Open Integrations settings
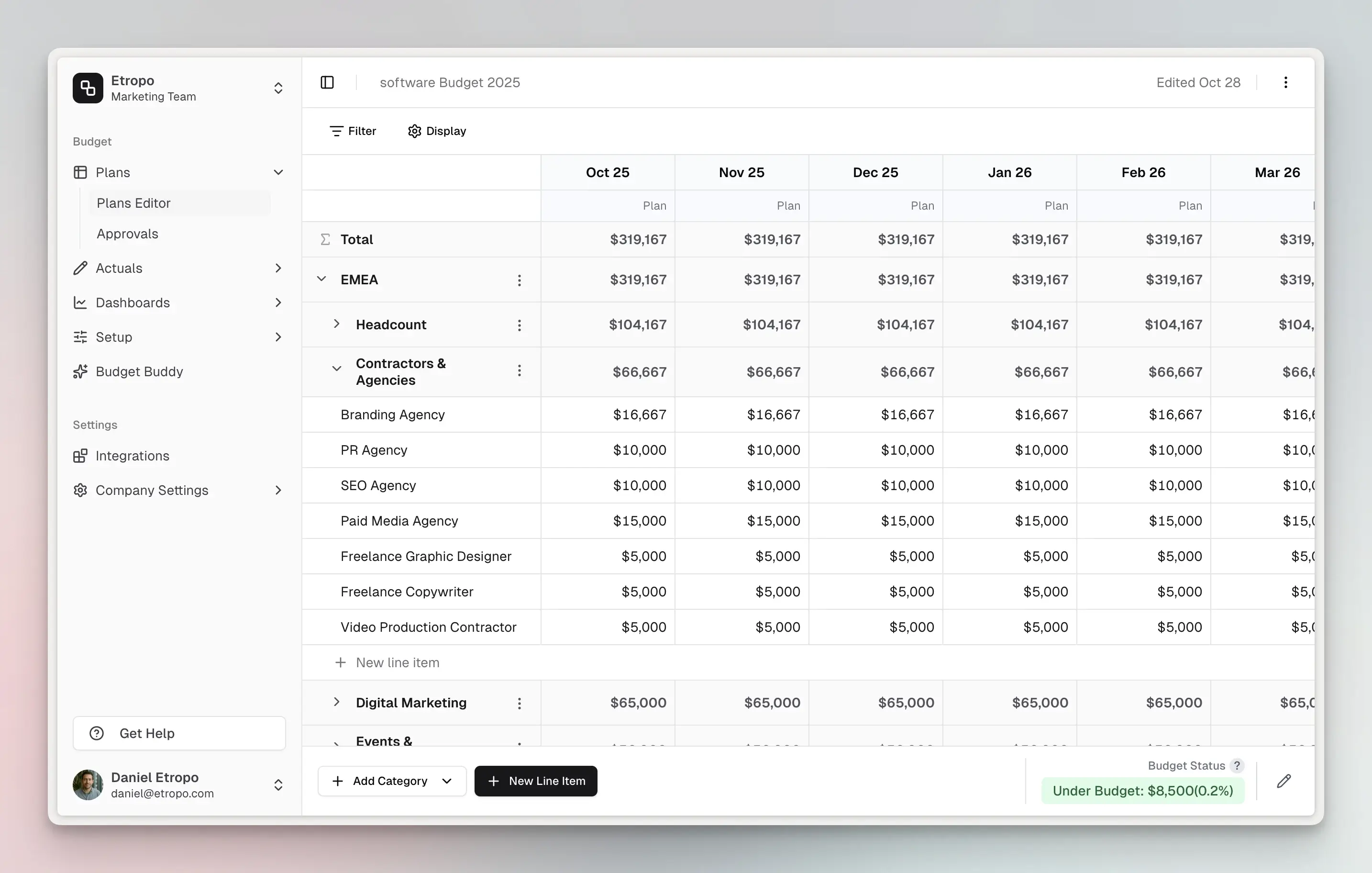This screenshot has width=1372, height=873. coord(132,456)
